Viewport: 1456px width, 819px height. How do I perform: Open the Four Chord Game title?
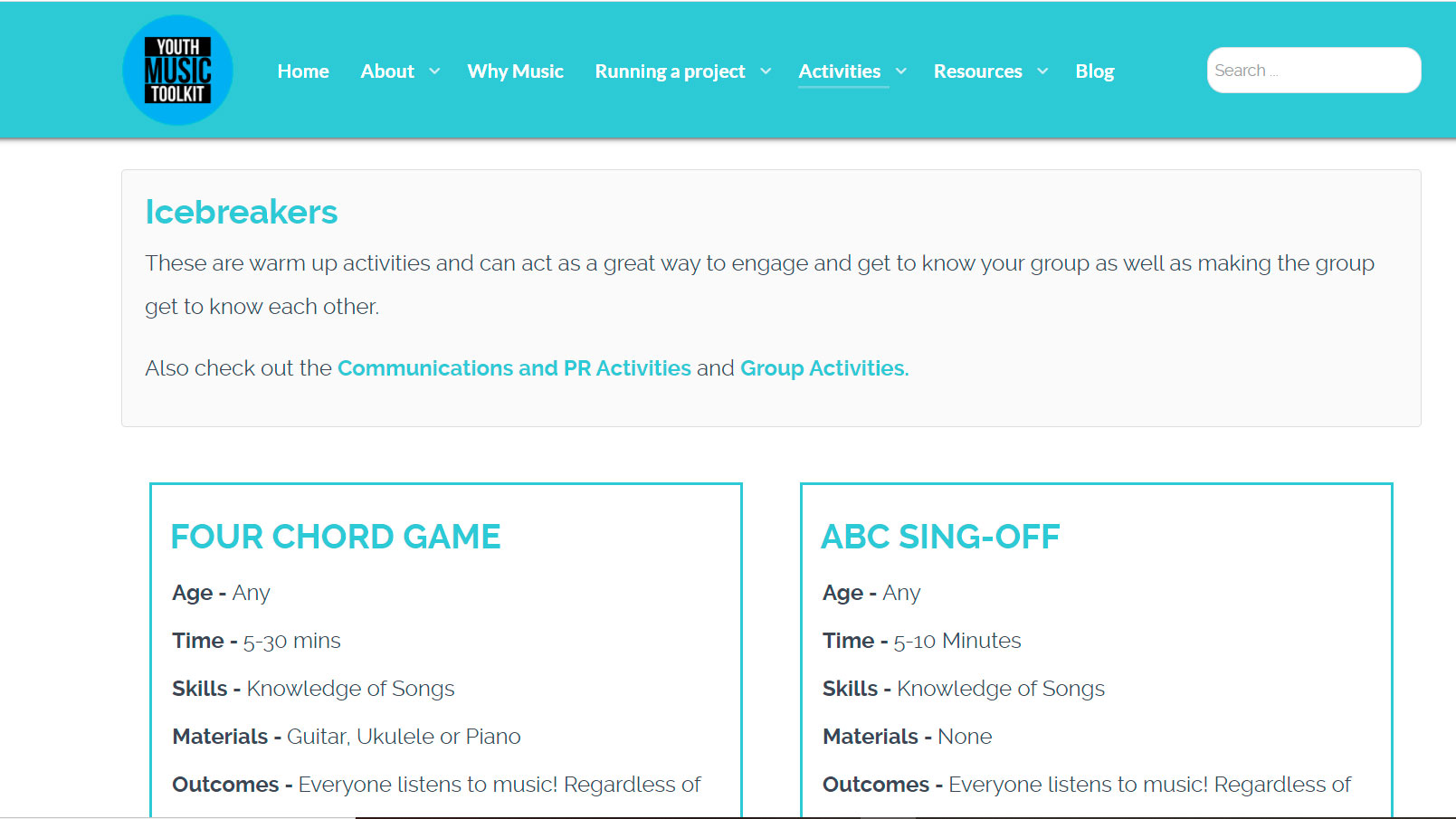pos(336,537)
